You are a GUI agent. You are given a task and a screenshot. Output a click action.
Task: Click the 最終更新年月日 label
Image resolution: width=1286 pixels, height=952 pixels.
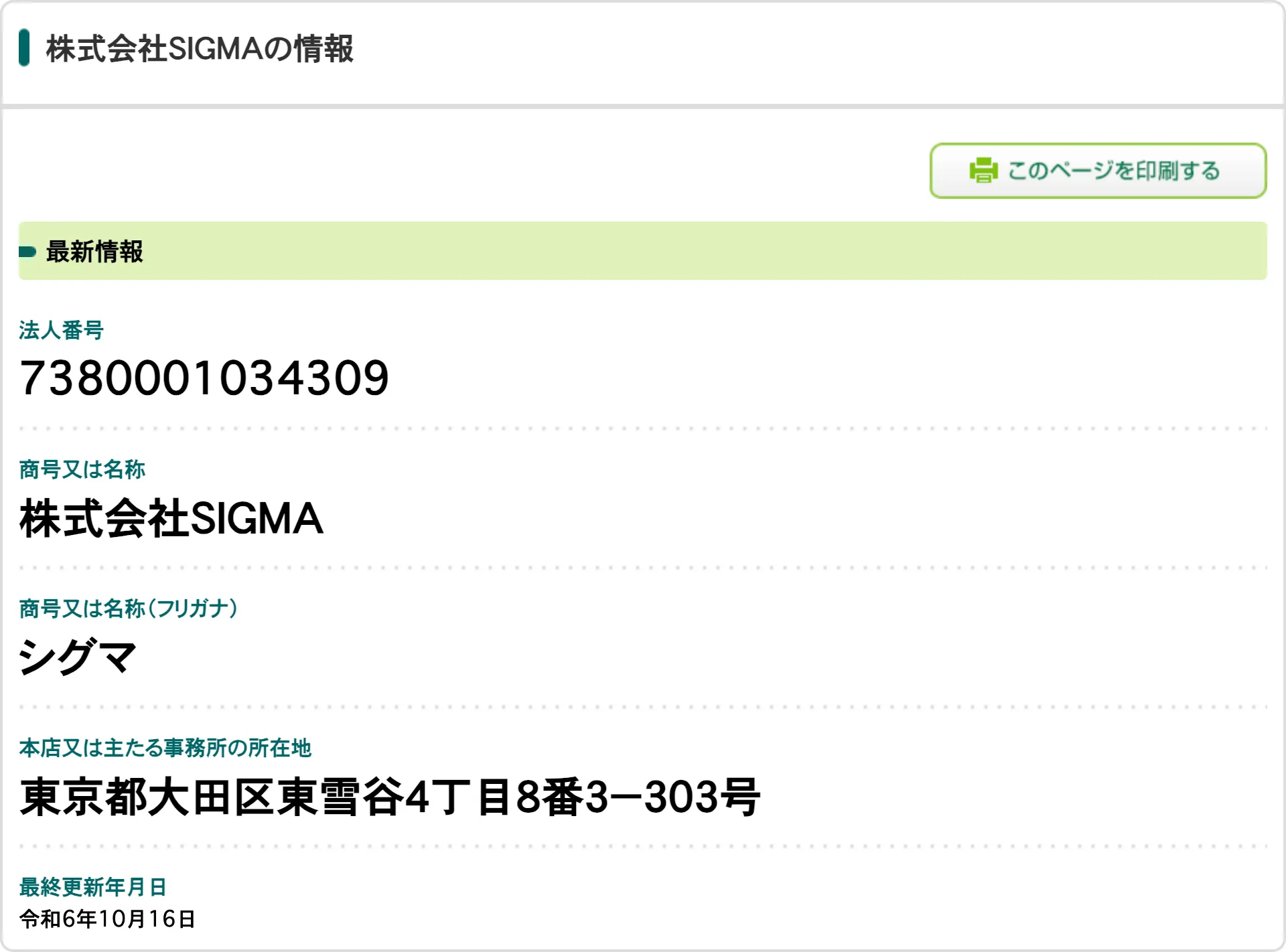point(92,887)
